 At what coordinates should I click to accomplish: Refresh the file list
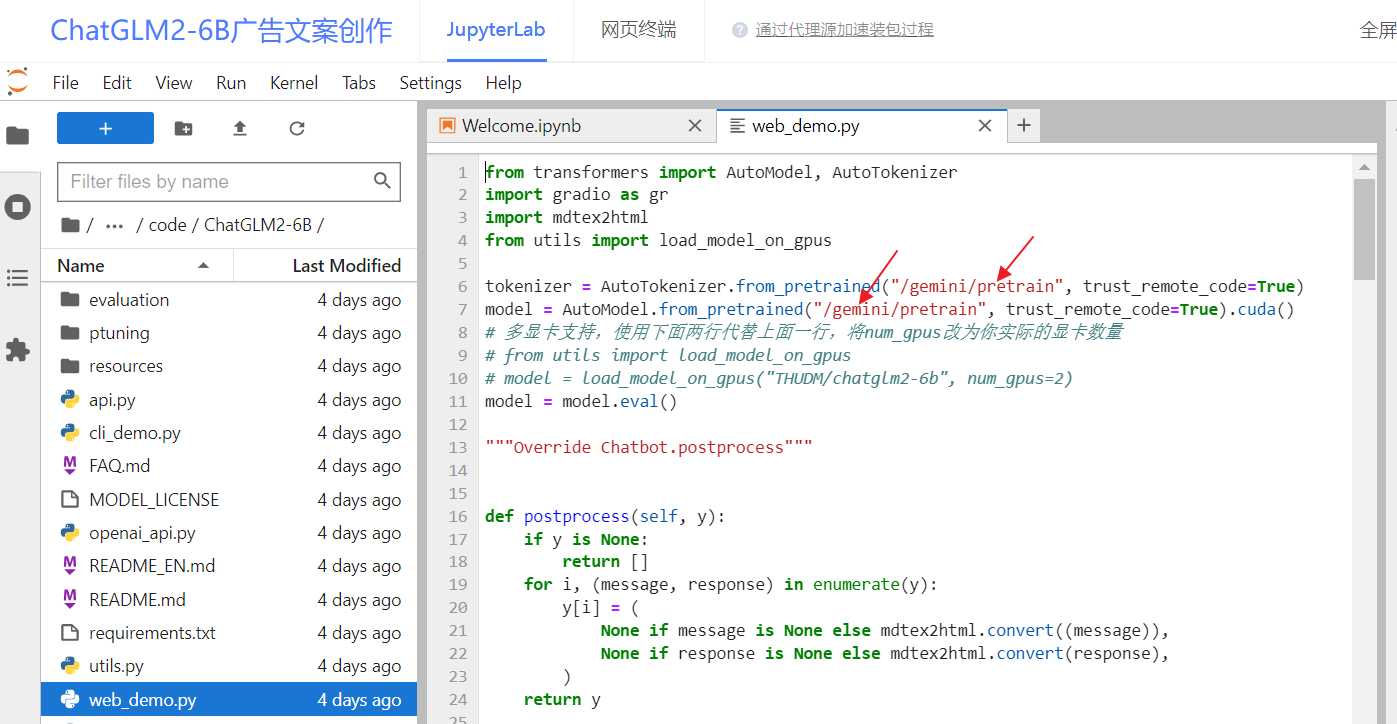[x=297, y=128]
